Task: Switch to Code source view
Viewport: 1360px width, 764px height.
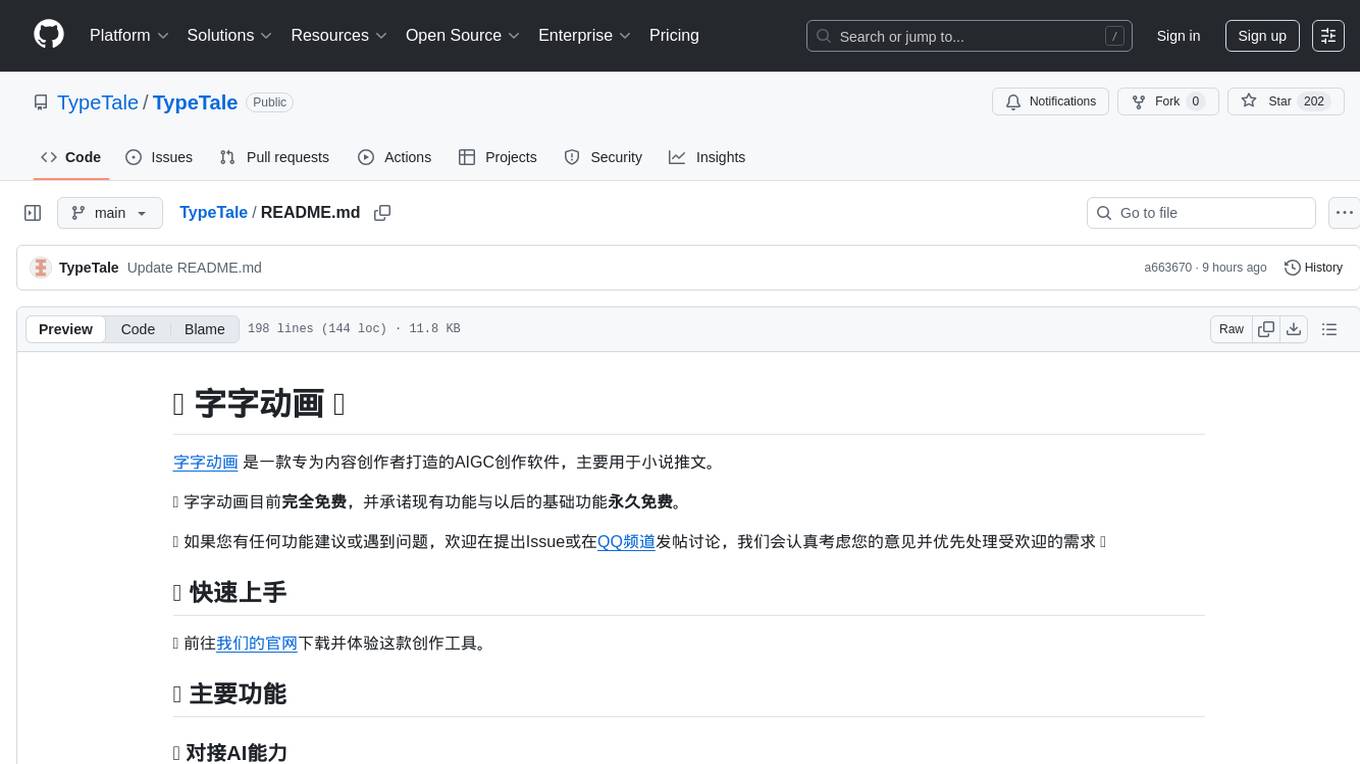Action: click(138, 329)
